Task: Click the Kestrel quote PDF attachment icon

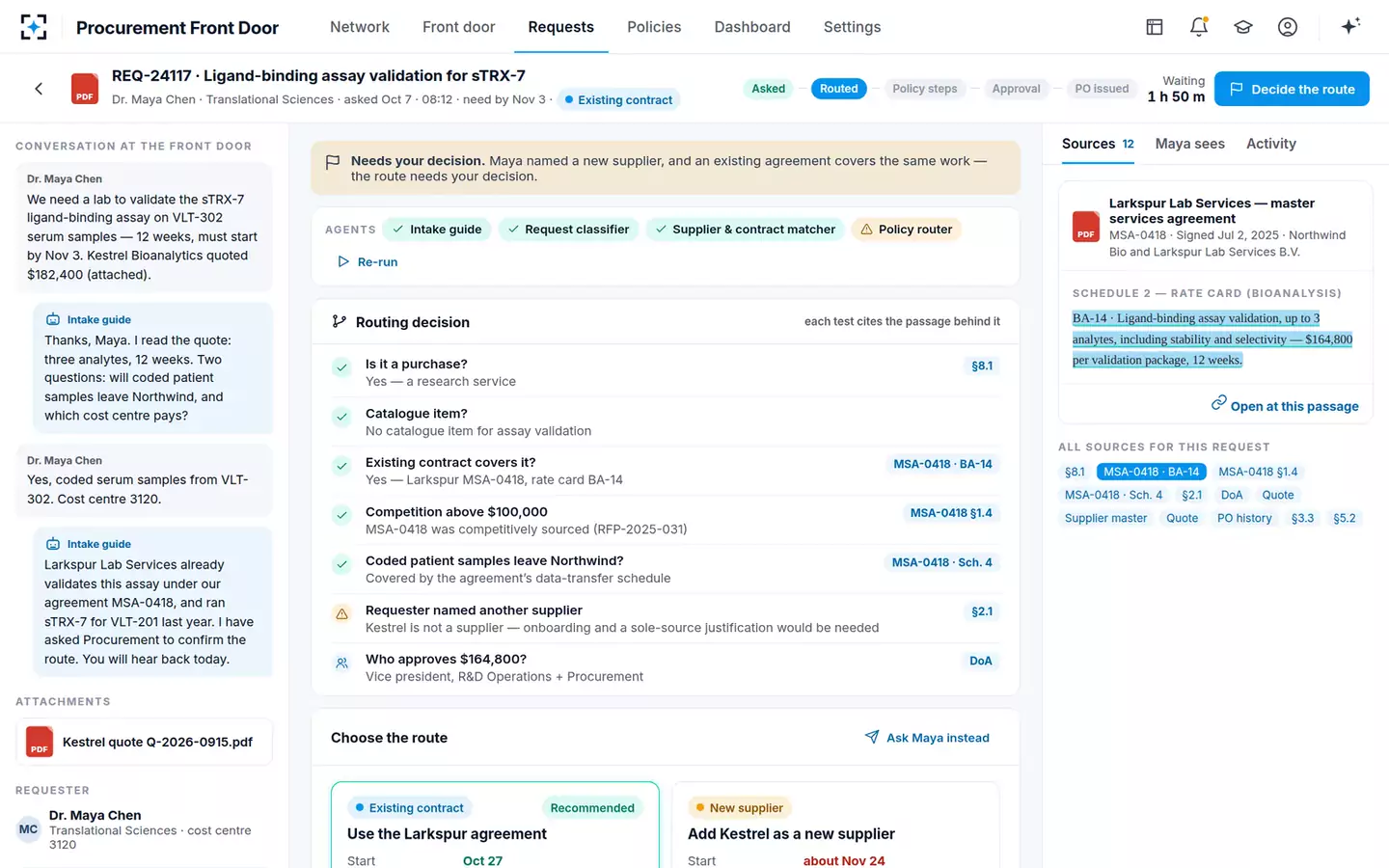Action: 40,742
